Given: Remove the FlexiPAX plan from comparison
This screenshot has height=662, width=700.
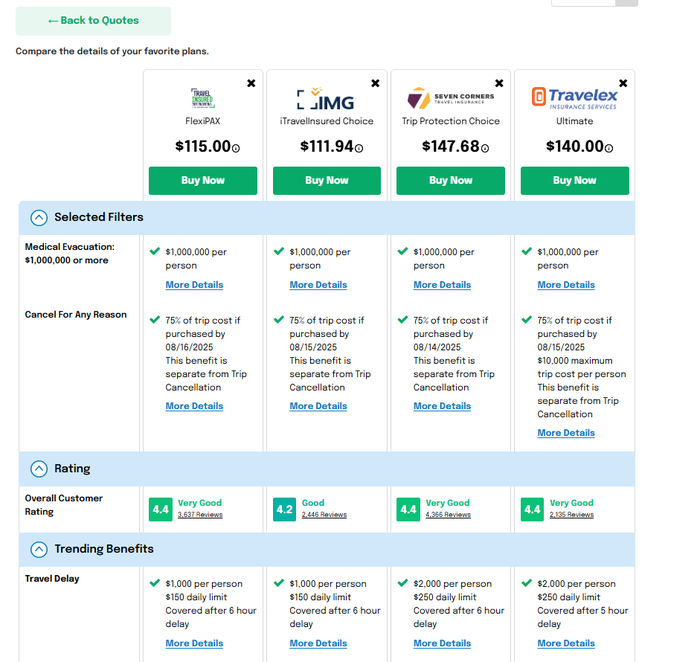Looking at the screenshot, I should [251, 83].
